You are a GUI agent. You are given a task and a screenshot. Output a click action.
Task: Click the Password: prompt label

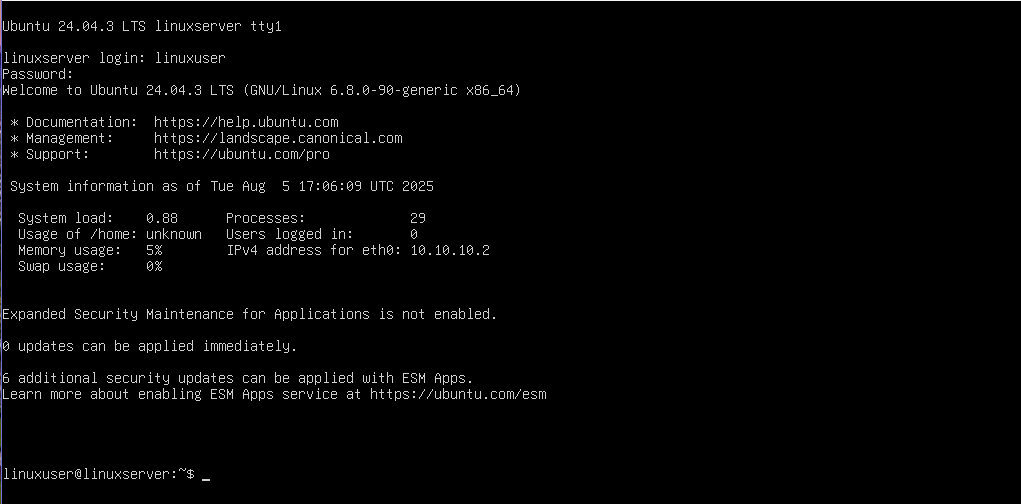point(38,74)
